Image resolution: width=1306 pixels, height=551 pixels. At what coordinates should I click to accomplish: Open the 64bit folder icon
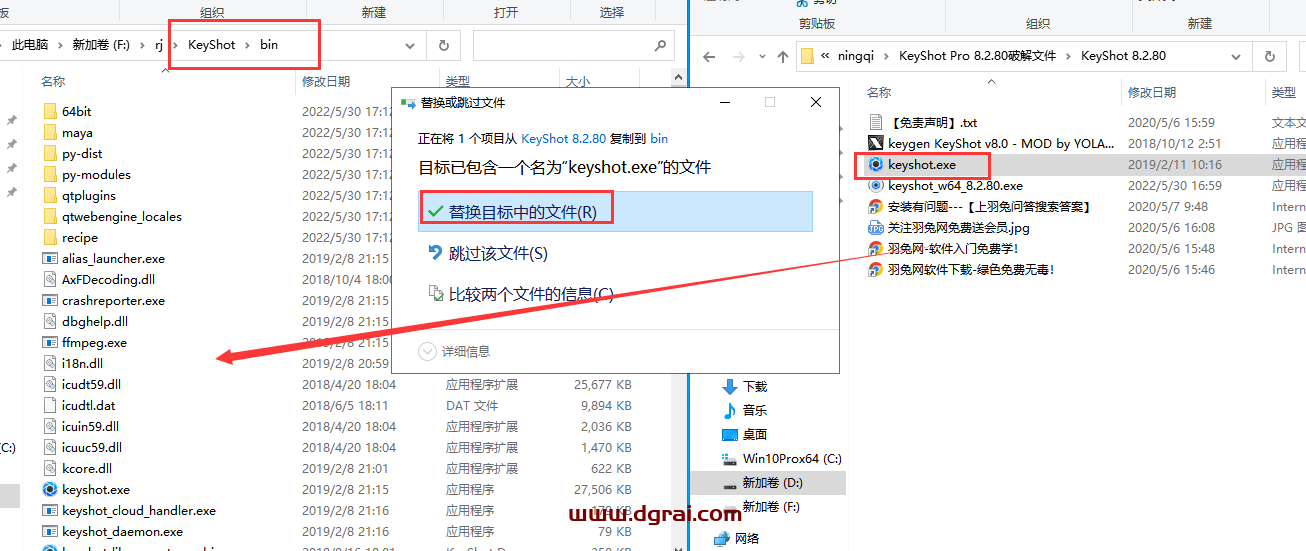(50, 111)
